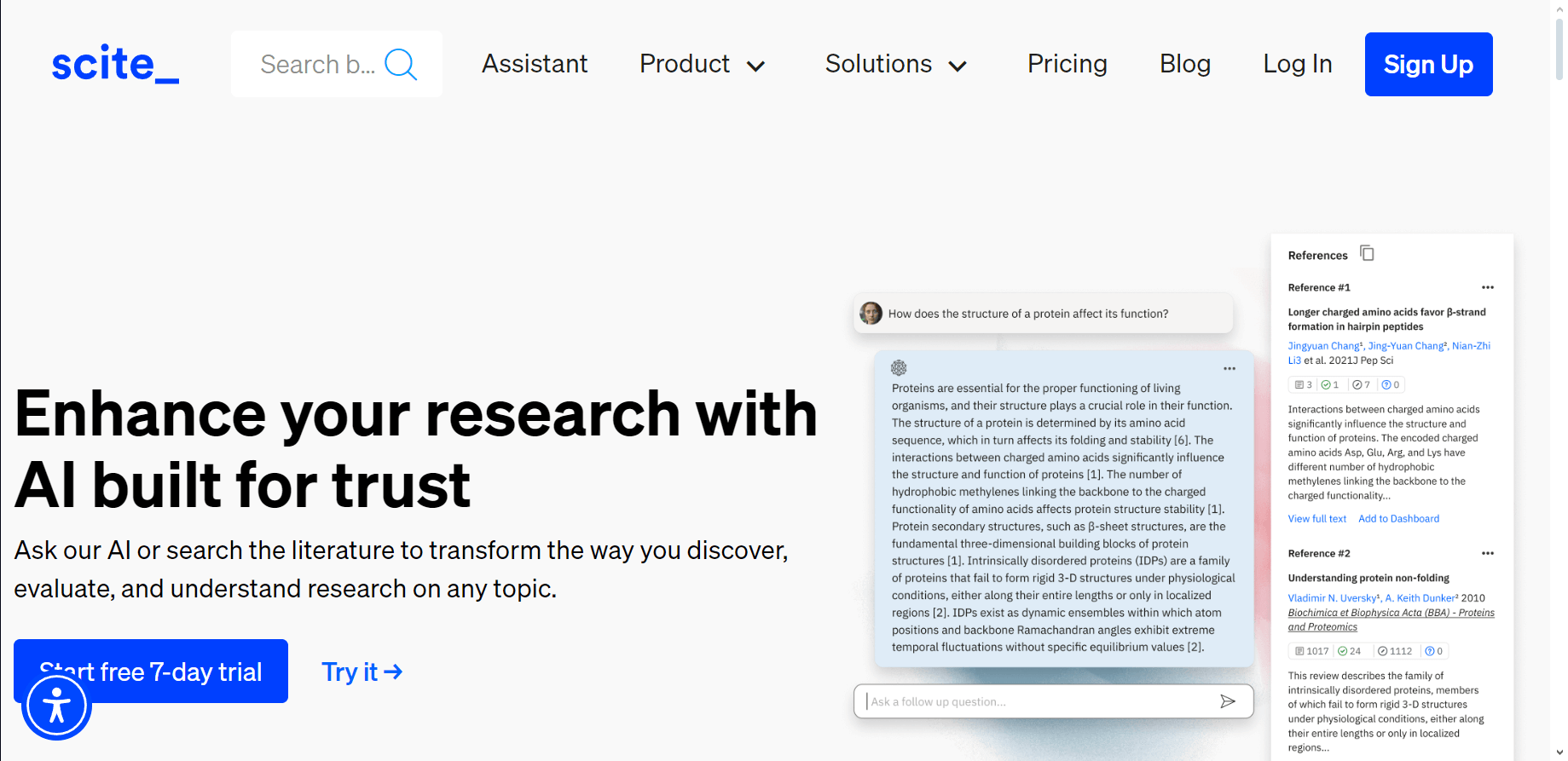Viewport: 1568px width, 761px height.
Task: Click the user avatar in question bubble
Action: point(871,314)
